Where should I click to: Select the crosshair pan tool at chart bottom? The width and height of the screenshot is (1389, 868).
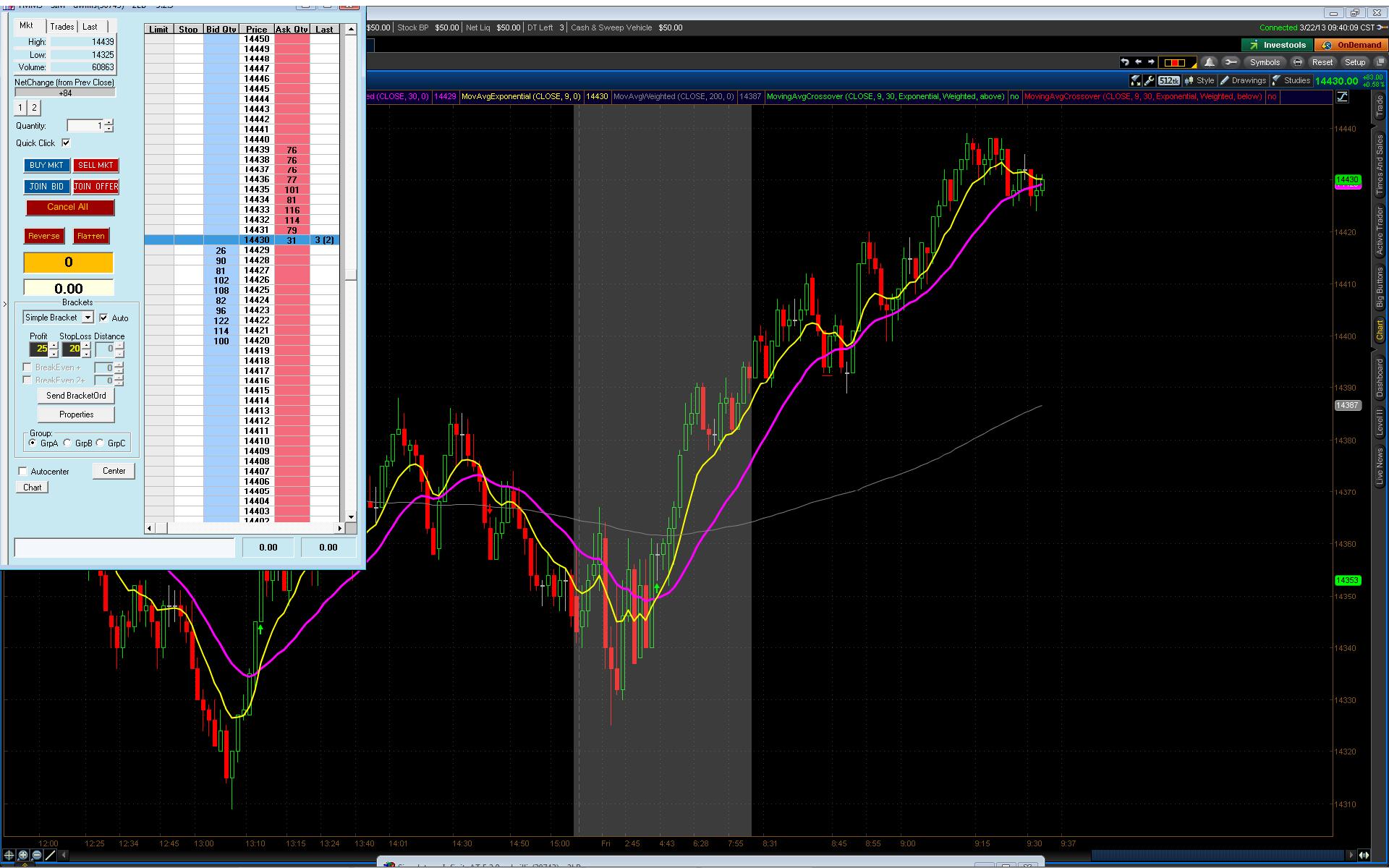9,856
